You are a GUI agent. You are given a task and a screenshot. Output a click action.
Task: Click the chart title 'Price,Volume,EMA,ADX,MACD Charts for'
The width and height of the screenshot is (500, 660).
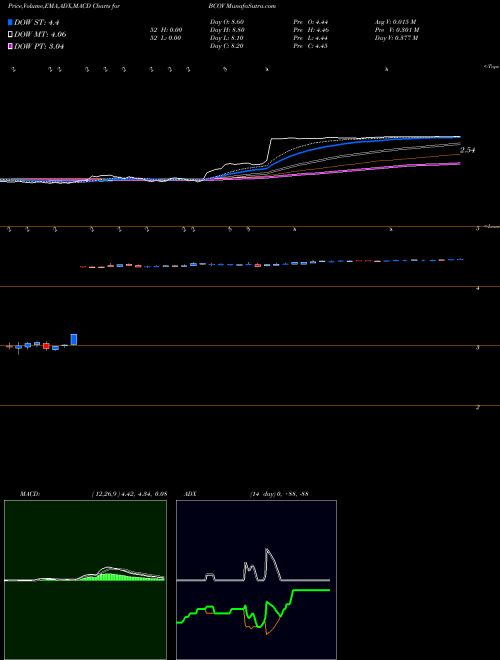[x=64, y=6]
